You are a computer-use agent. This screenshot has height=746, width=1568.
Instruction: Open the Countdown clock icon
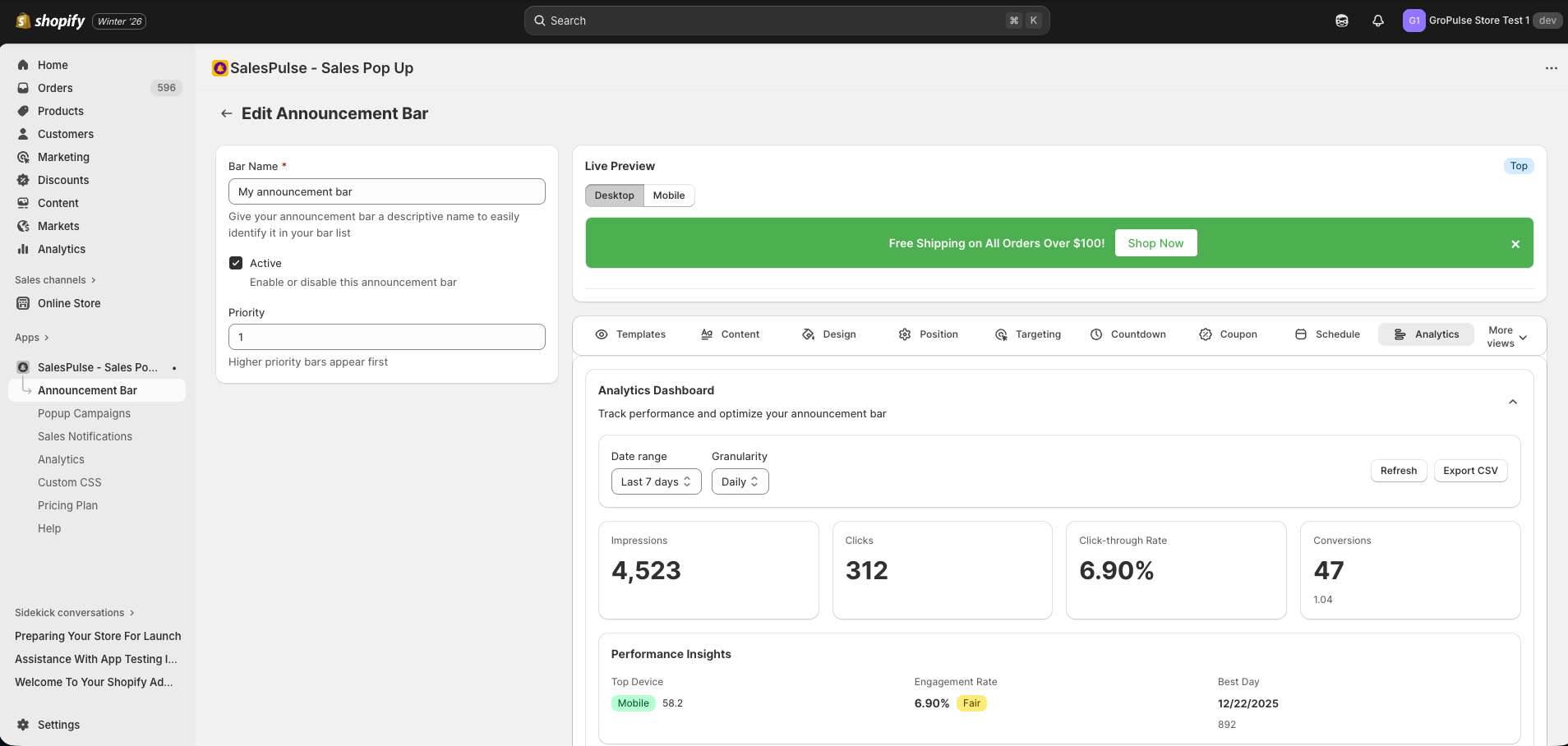click(1097, 334)
